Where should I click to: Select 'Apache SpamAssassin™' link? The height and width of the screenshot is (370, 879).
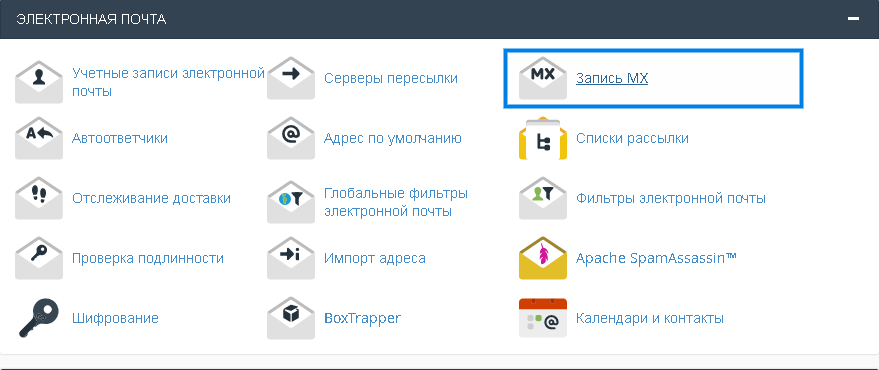[656, 258]
